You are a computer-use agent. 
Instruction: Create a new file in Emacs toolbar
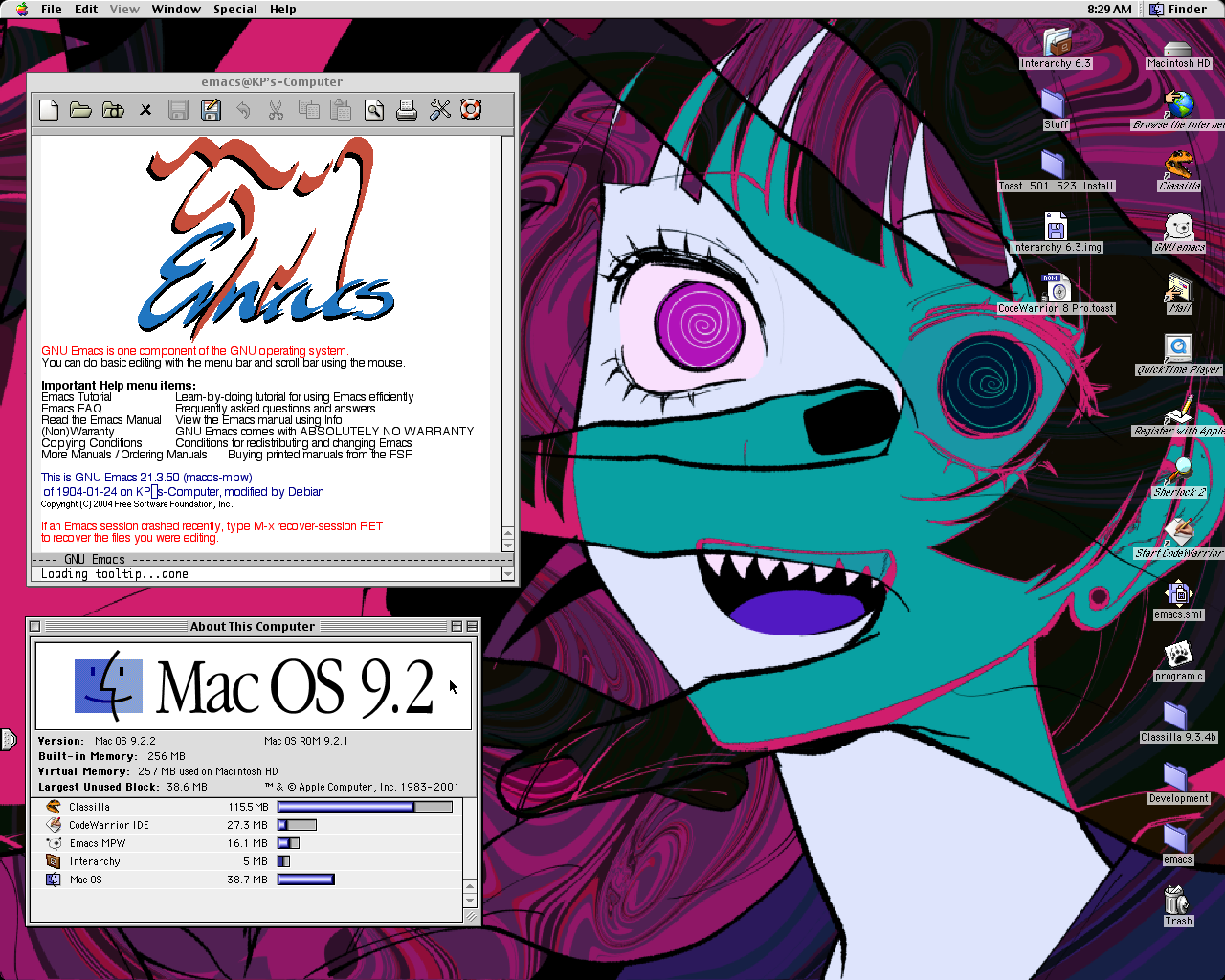tap(49, 110)
